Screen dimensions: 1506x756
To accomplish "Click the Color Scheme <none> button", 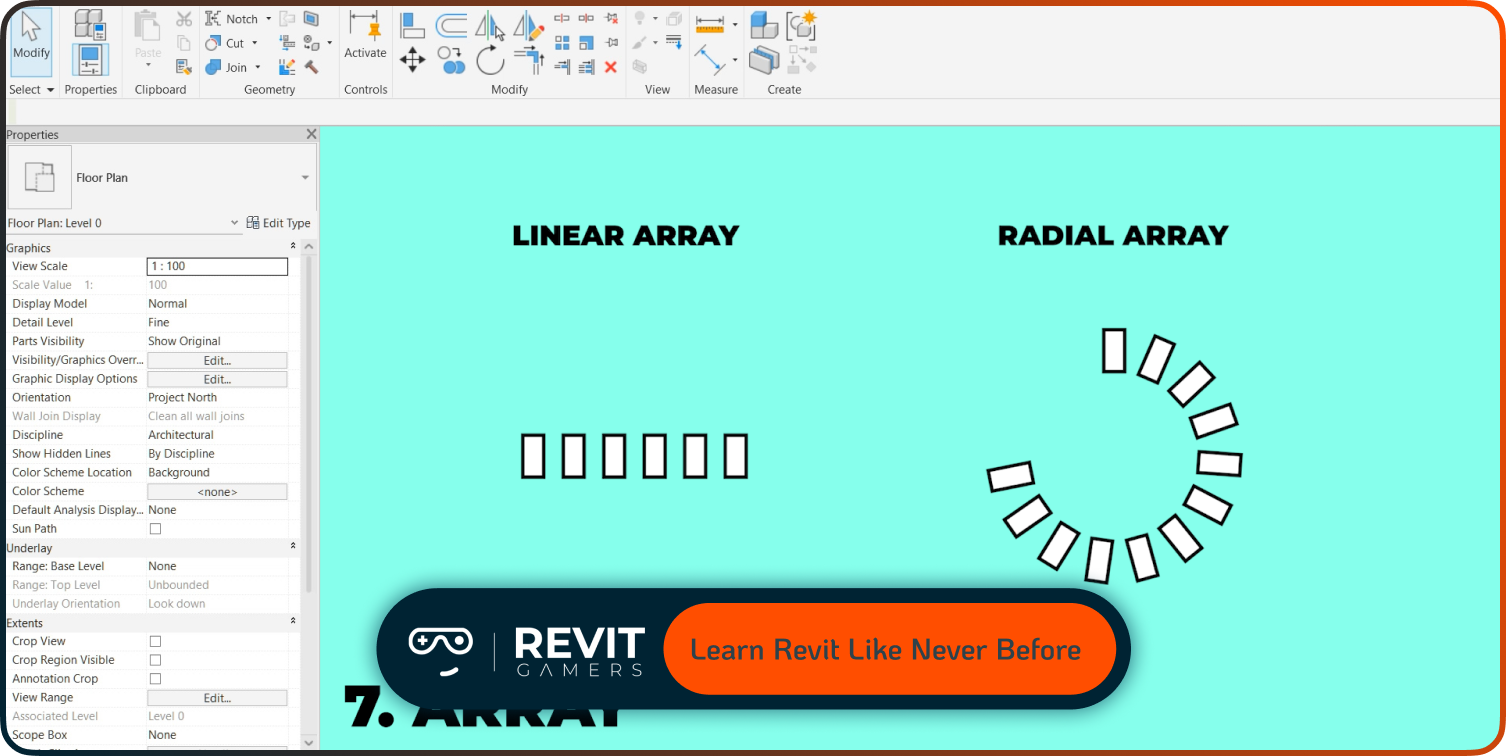I will tap(217, 492).
